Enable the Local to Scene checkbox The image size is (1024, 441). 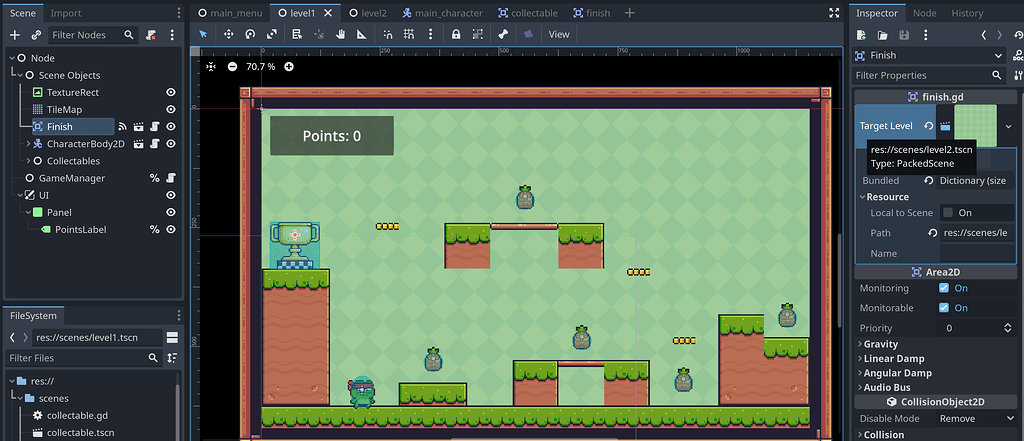(x=948, y=212)
